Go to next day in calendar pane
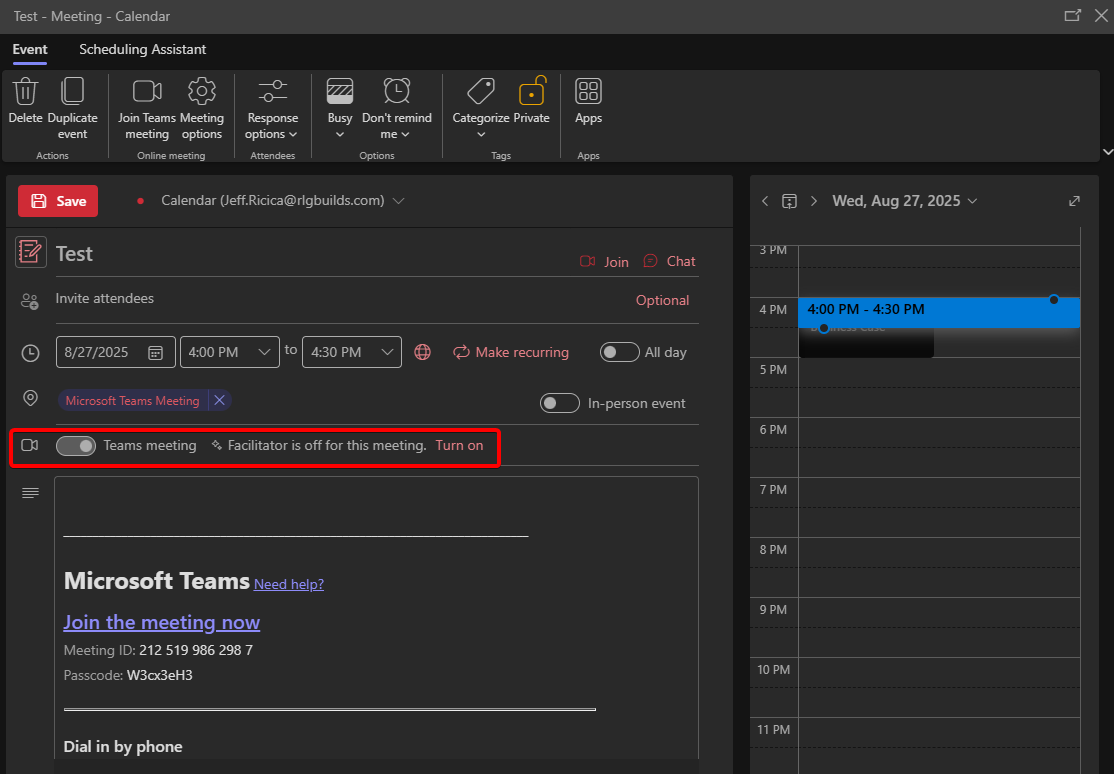1114x774 pixels. [x=814, y=201]
